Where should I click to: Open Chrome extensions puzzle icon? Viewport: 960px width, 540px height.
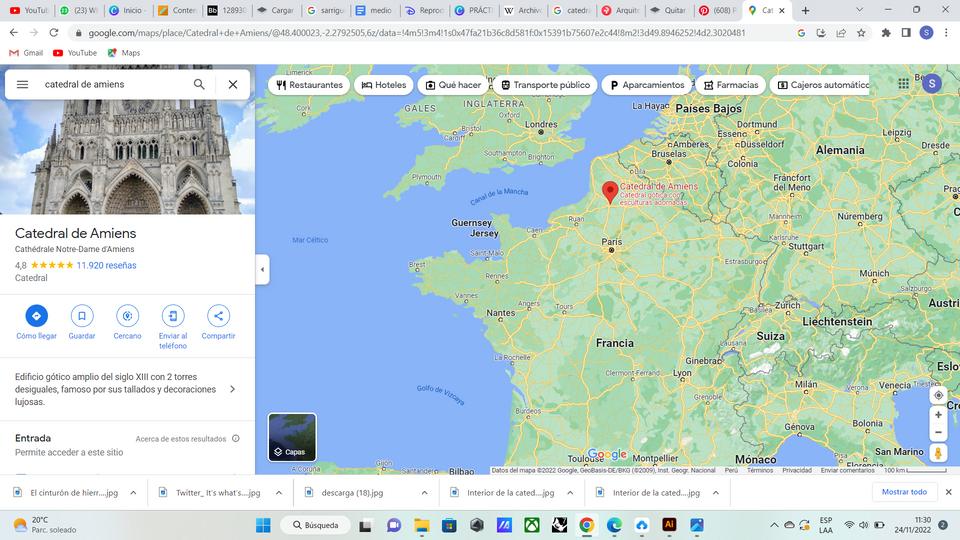click(886, 33)
